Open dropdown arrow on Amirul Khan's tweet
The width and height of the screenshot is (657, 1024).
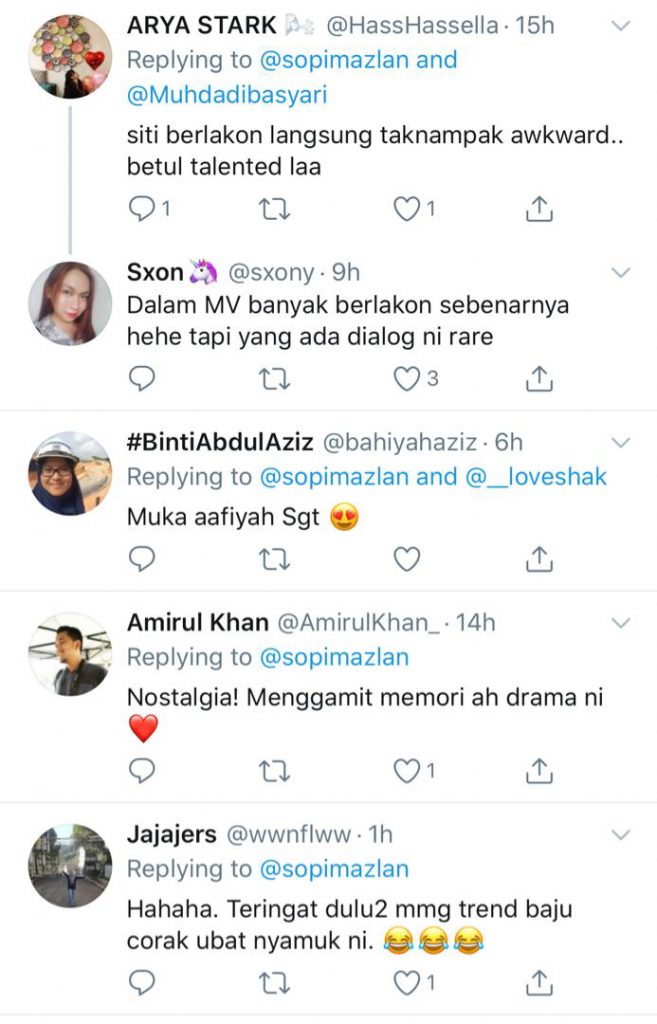pyautogui.click(x=621, y=623)
